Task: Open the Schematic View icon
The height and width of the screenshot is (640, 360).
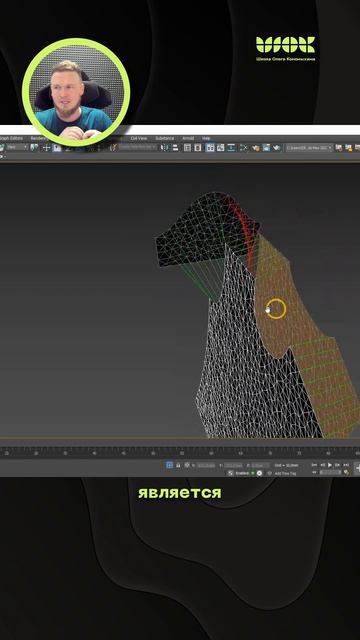Action: [x=231, y=148]
